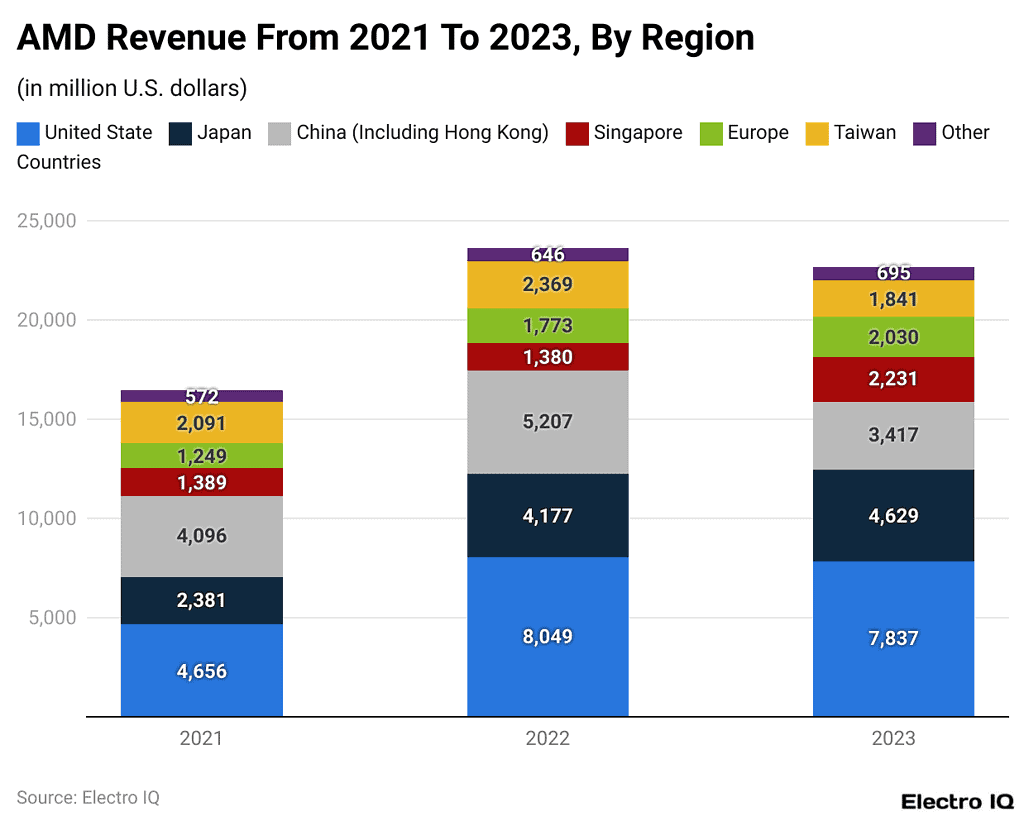The height and width of the screenshot is (826, 1024).
Task: Select the 'Taiwan' legend label
Action: [865, 133]
